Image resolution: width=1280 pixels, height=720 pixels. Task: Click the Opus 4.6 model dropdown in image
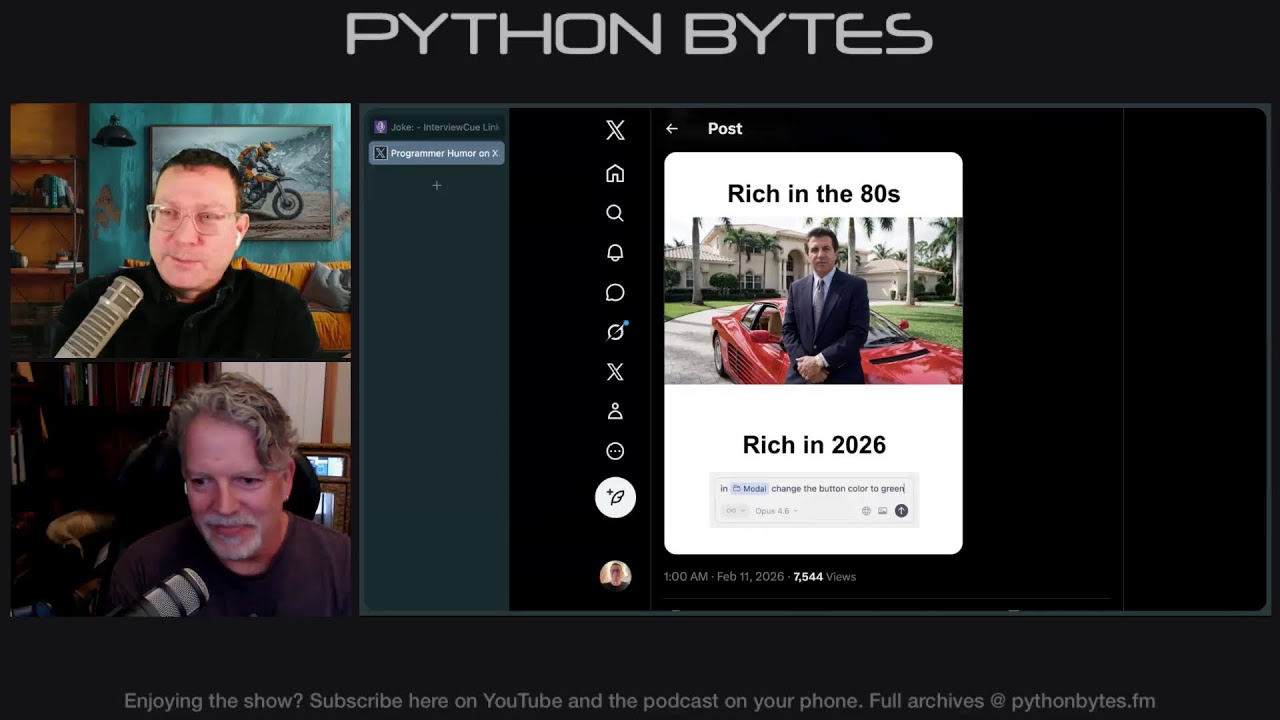click(775, 511)
